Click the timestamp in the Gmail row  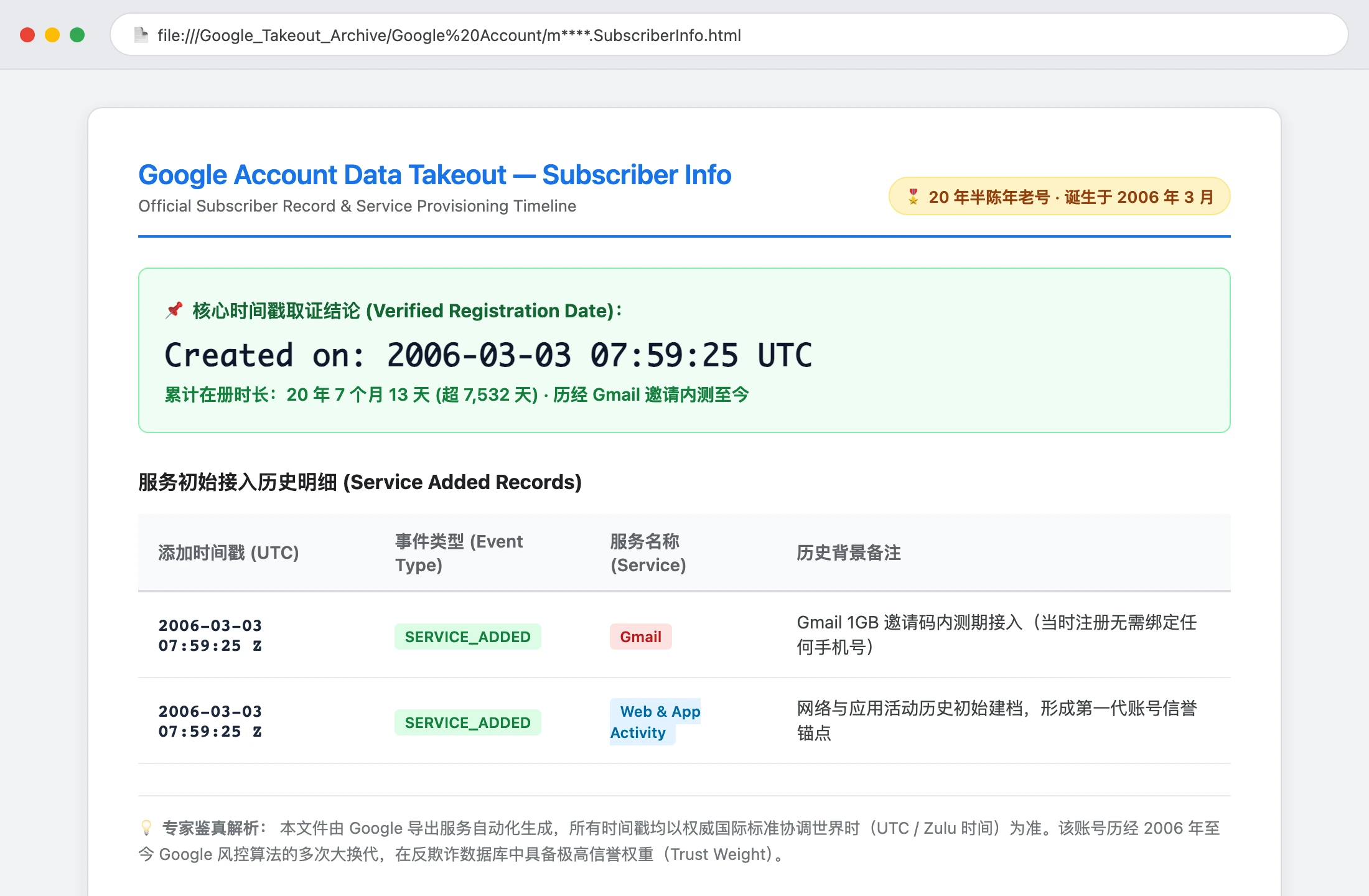(x=210, y=635)
